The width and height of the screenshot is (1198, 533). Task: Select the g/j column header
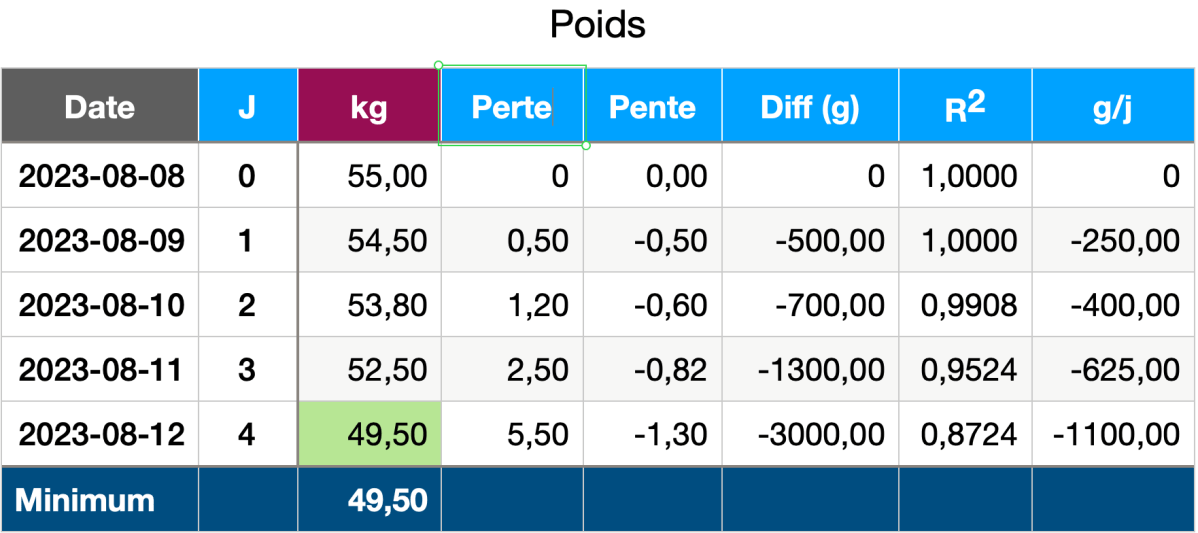(1111, 107)
